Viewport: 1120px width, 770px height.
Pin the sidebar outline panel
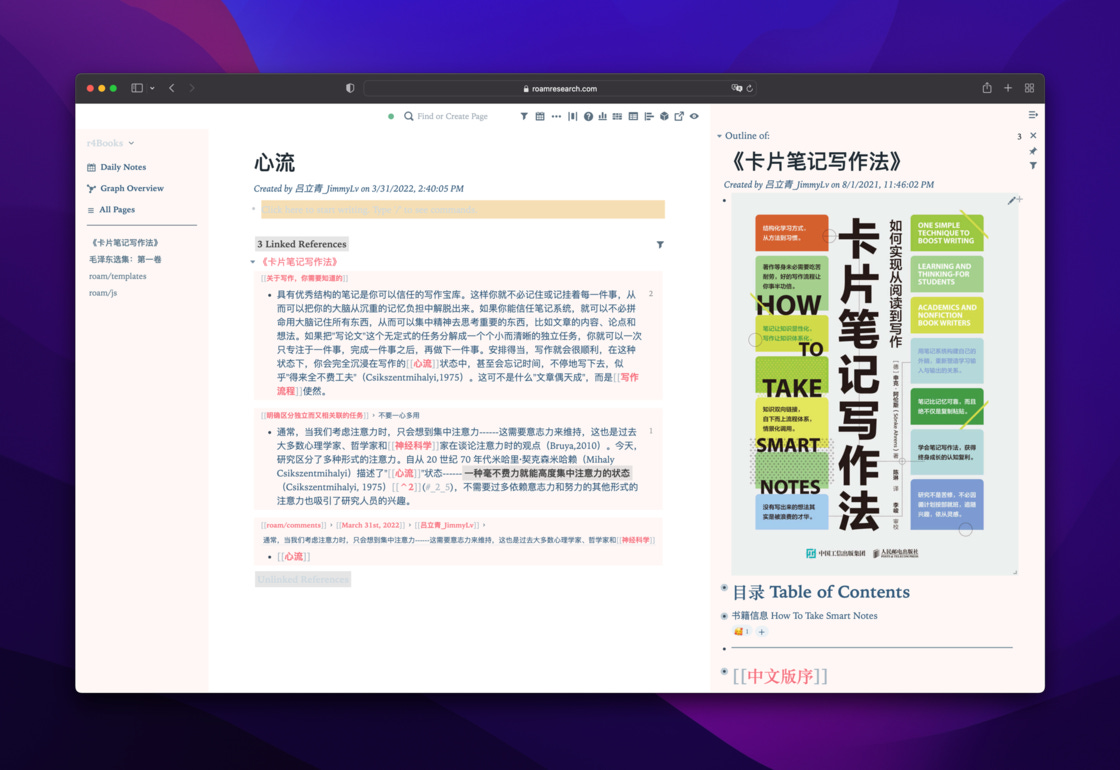[x=1033, y=151]
